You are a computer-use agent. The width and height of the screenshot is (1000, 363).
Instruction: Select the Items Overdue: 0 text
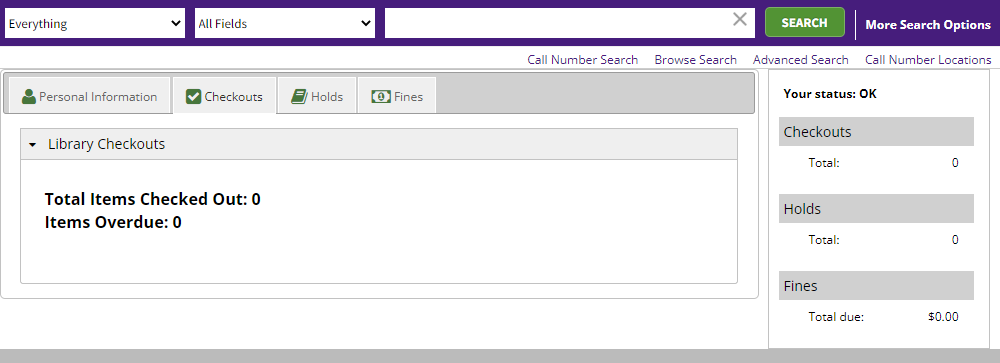coord(113,222)
